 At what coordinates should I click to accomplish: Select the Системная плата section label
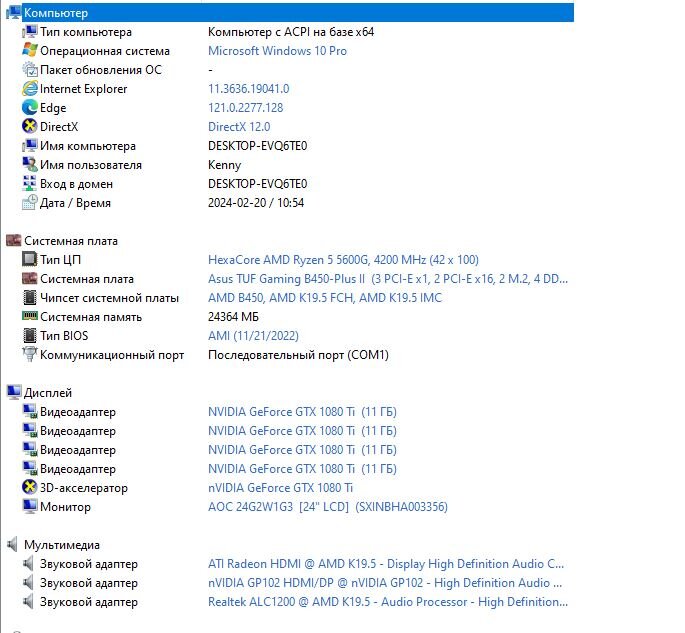pos(71,241)
